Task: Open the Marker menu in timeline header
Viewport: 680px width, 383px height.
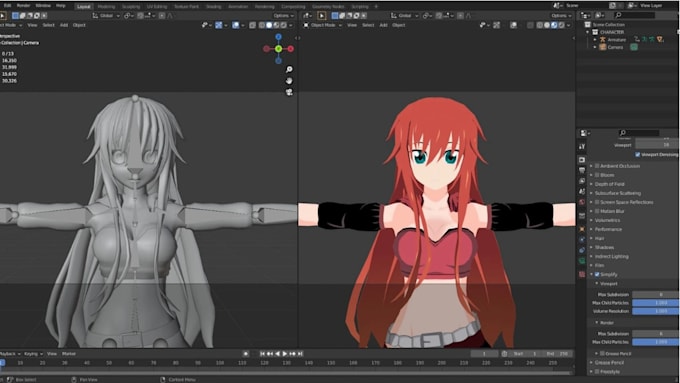Action: pyautogui.click(x=69, y=354)
